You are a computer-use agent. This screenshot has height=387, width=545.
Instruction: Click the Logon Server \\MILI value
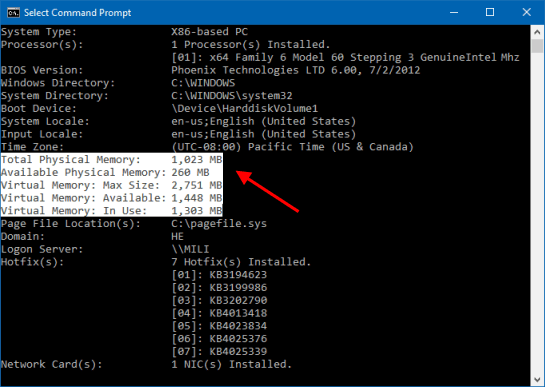190,249
